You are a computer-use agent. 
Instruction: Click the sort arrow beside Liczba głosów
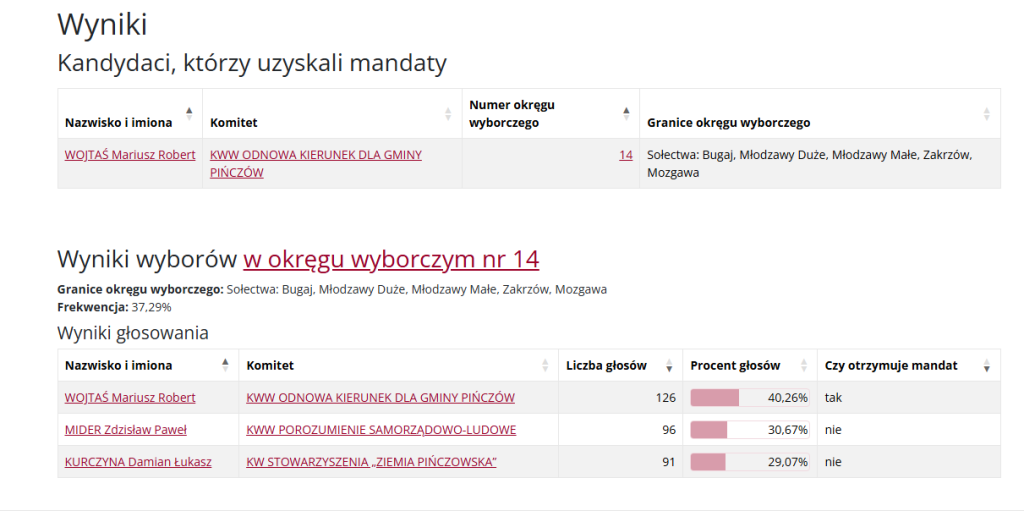click(x=669, y=366)
